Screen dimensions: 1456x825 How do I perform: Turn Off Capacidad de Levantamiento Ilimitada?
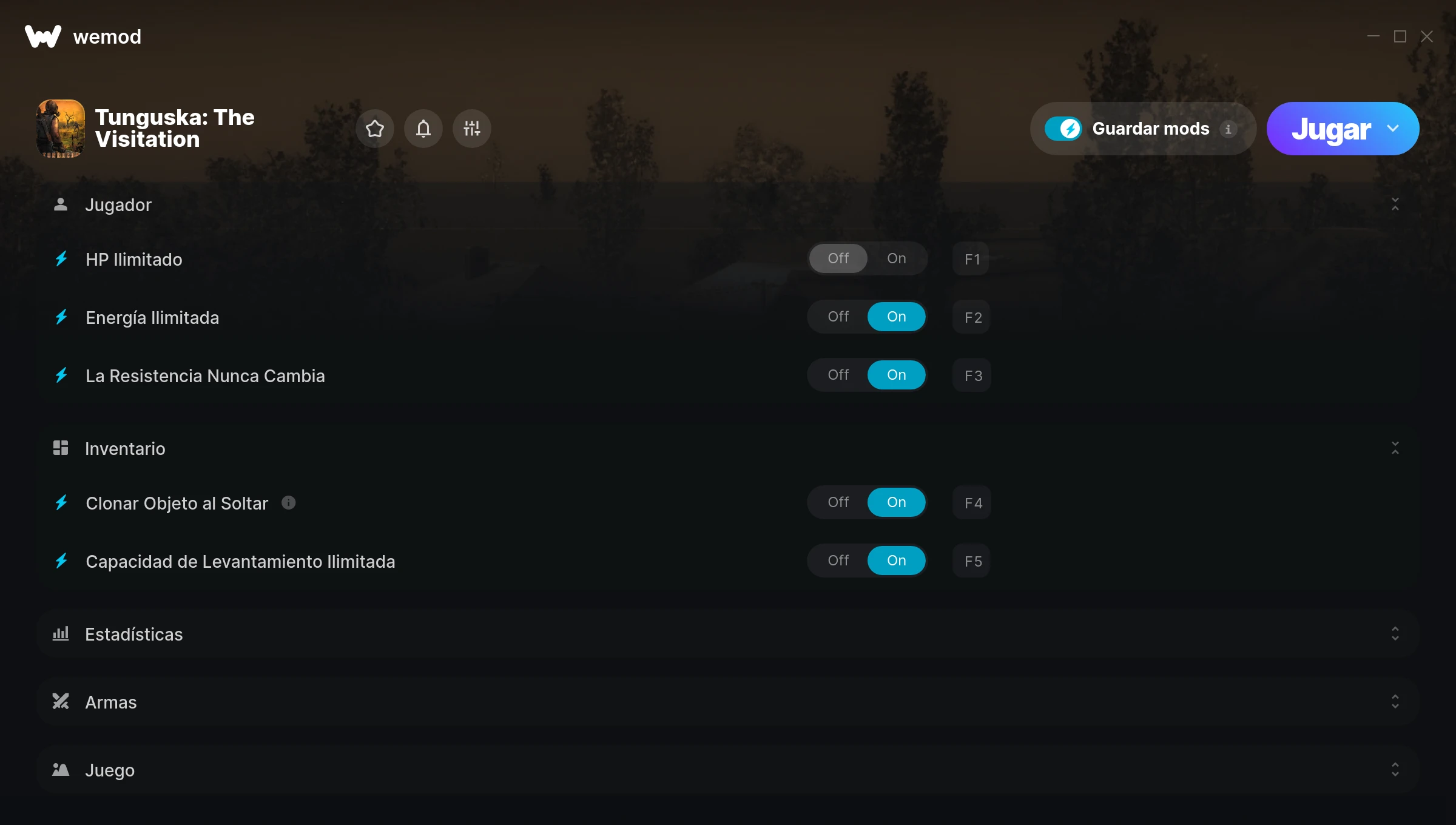(838, 561)
